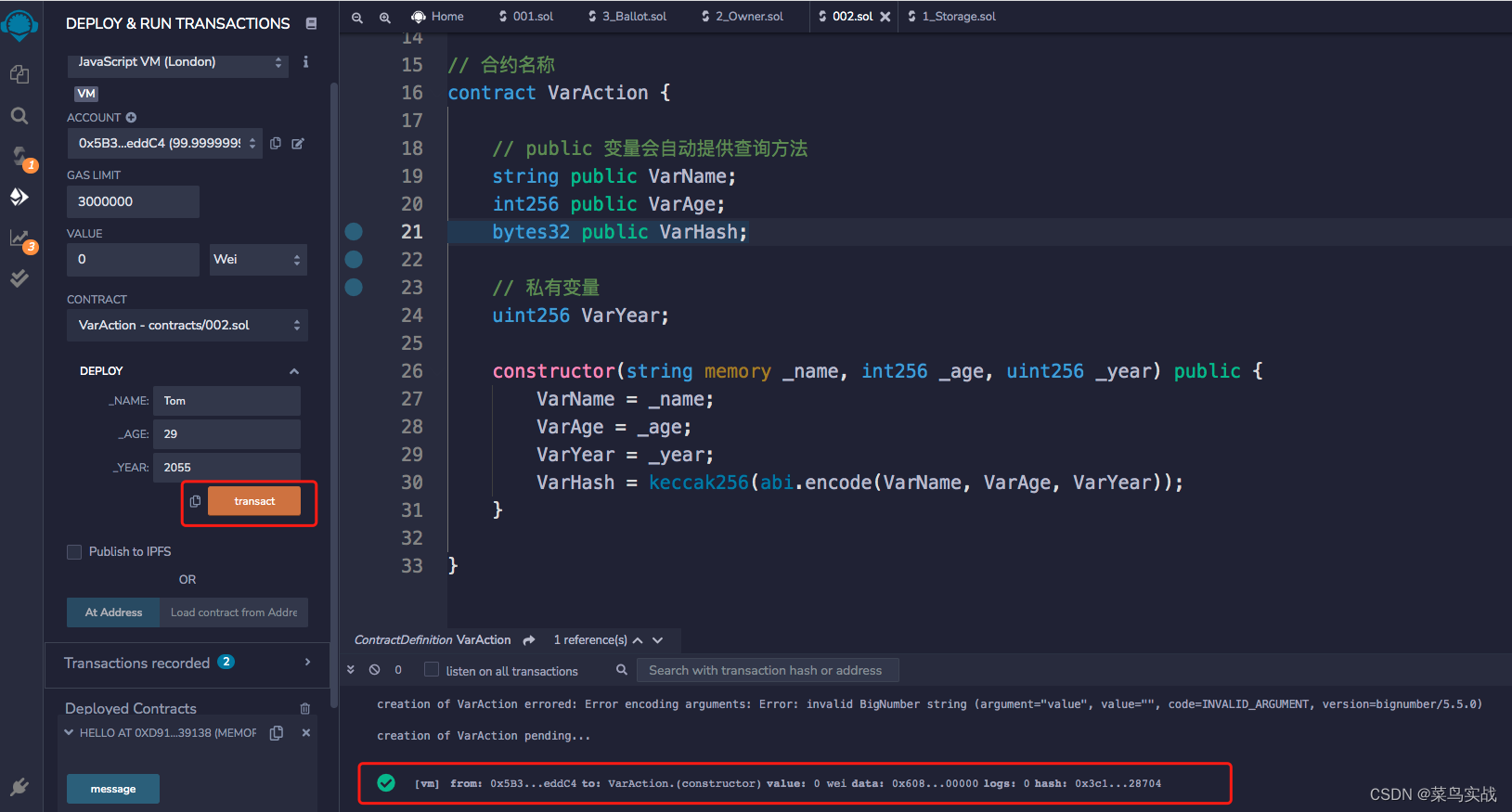Copy deploy parameters next to transact
The image size is (1512, 812).
(195, 501)
